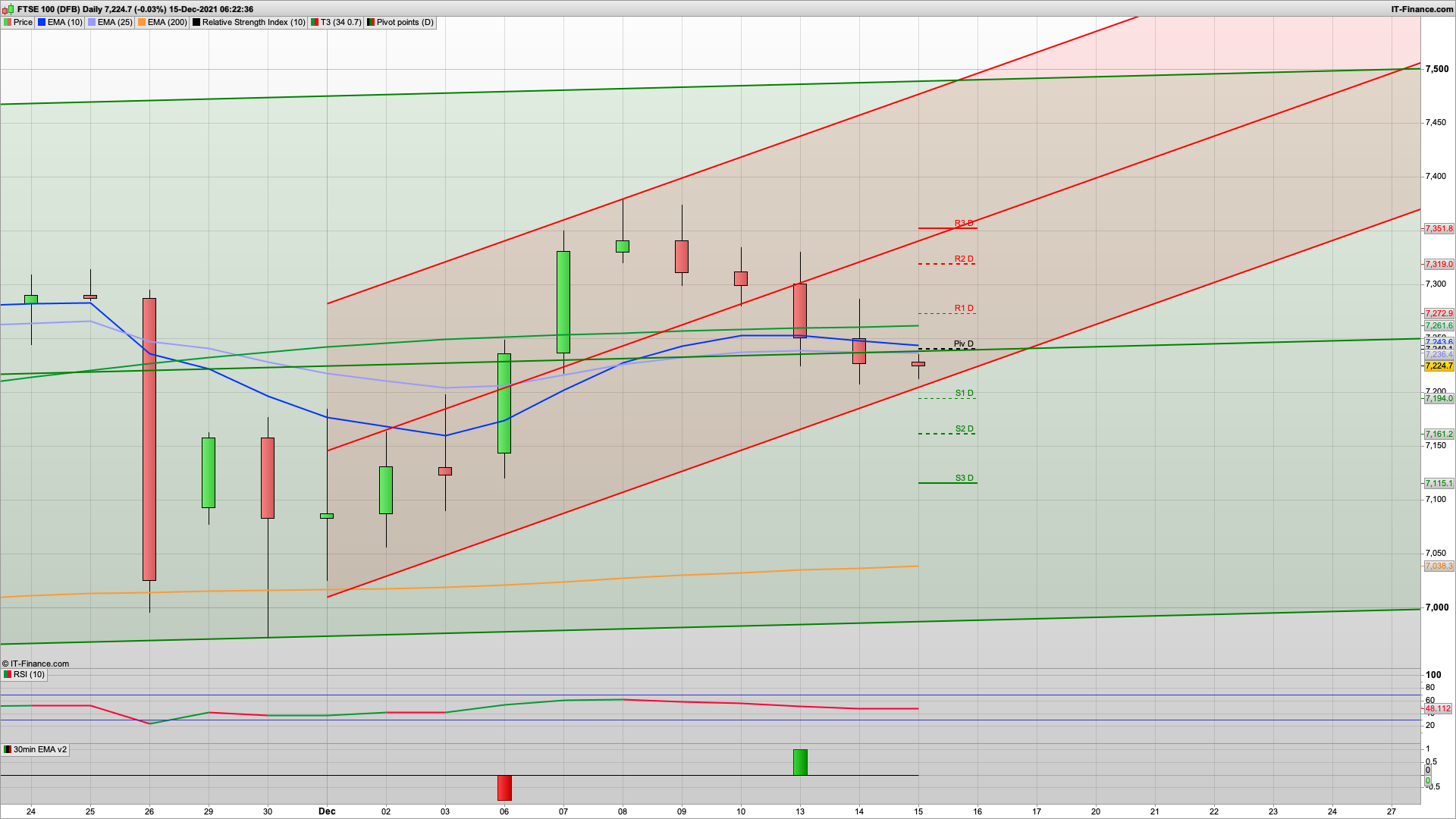1456x819 pixels.
Task: Click the RSI (10) label color icon
Action: pyautogui.click(x=8, y=674)
